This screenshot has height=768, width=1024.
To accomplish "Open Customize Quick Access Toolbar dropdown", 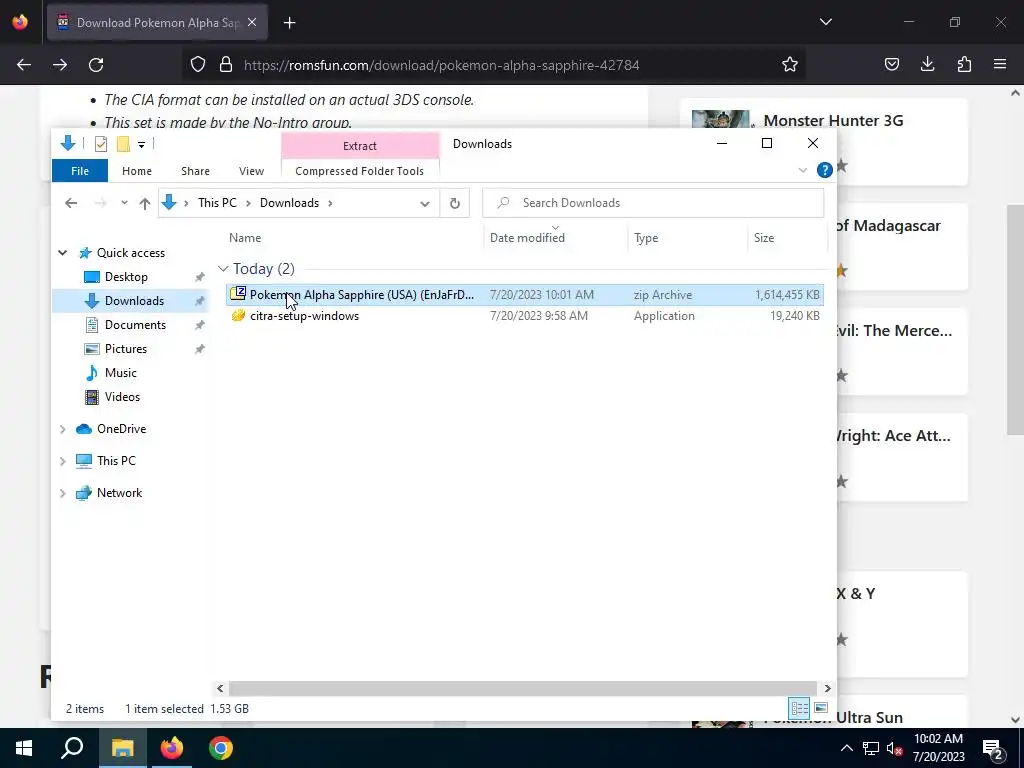I will pos(141,144).
